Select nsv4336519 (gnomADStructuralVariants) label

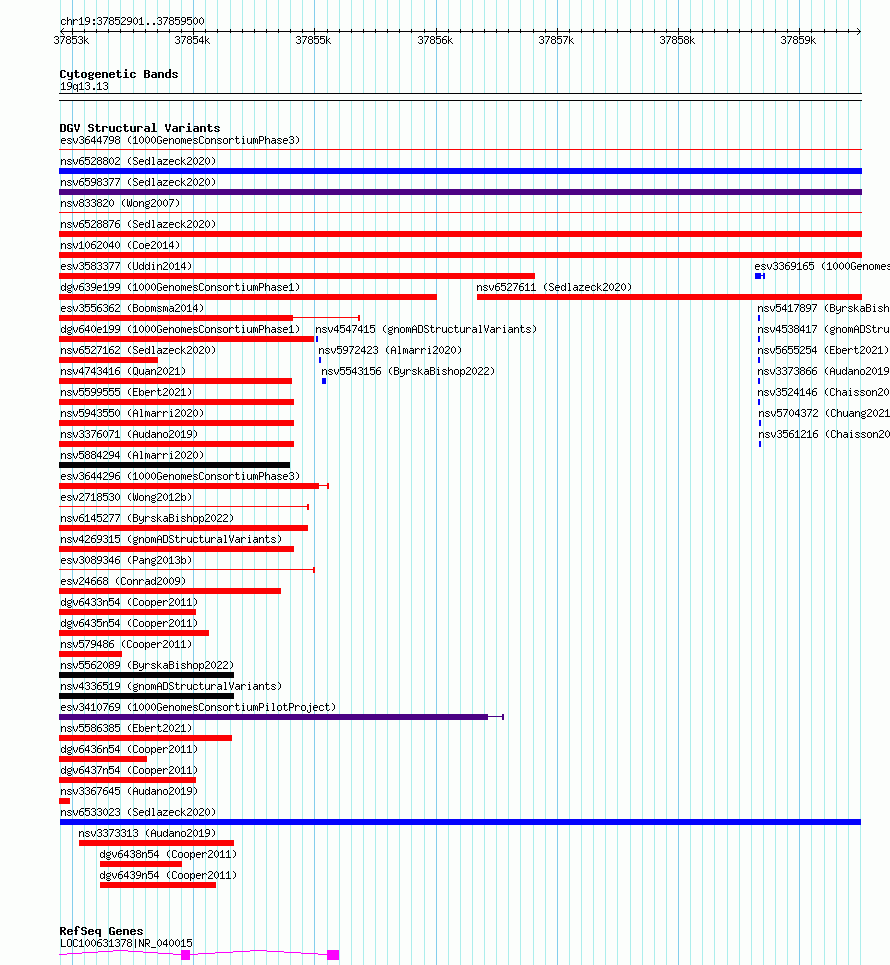coord(171,686)
